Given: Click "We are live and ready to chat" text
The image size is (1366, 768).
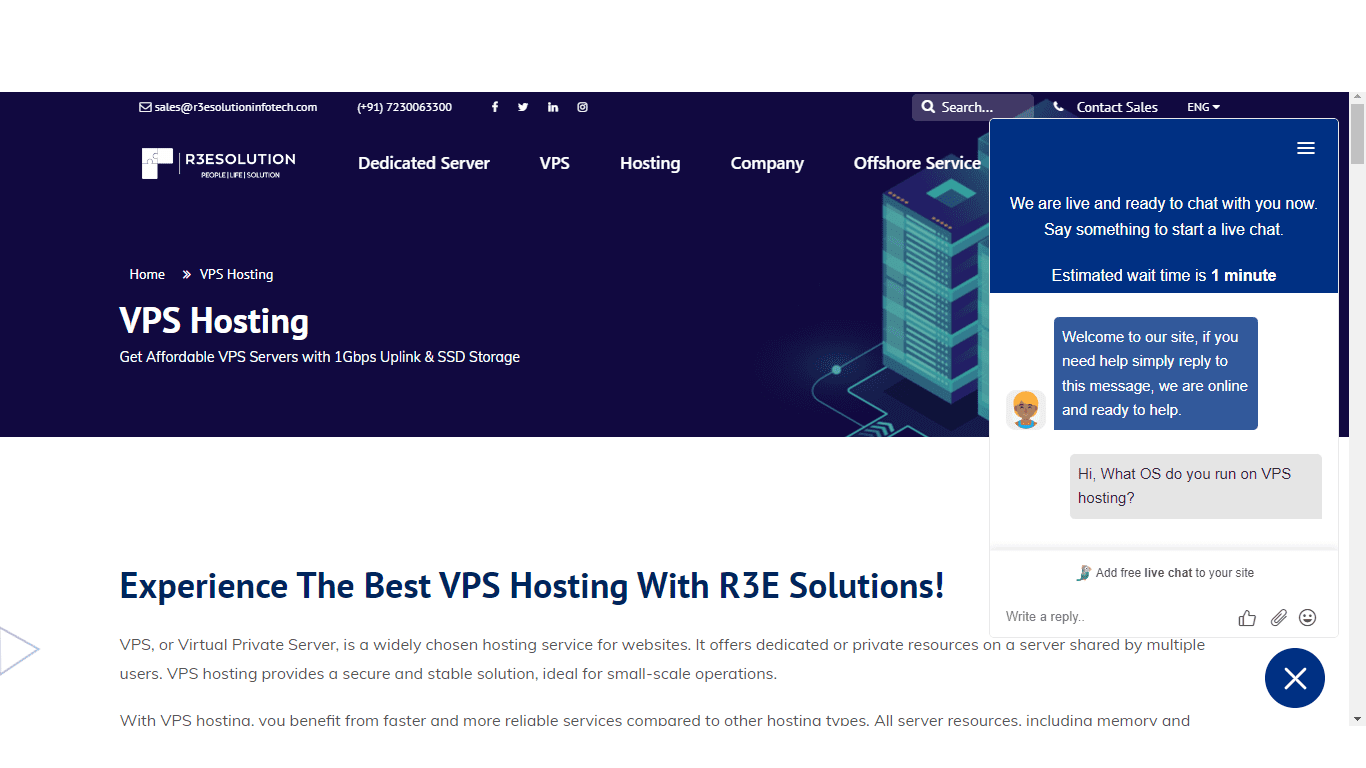Looking at the screenshot, I should pyautogui.click(x=1164, y=216).
